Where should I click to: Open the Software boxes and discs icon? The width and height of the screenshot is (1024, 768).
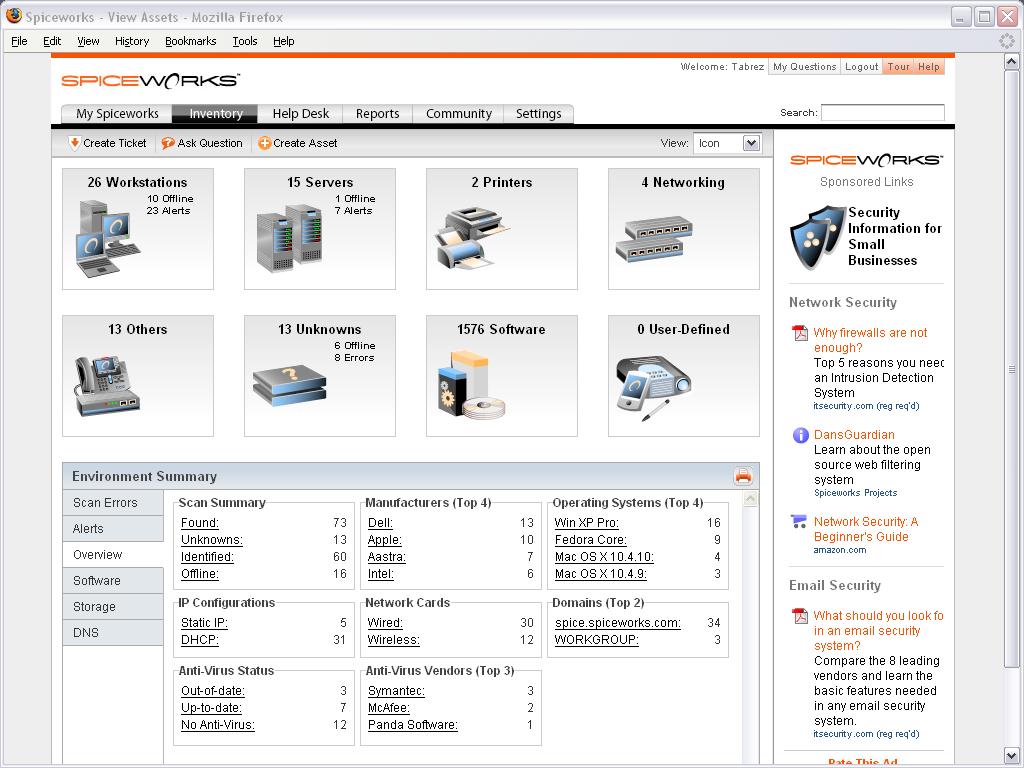[x=472, y=385]
